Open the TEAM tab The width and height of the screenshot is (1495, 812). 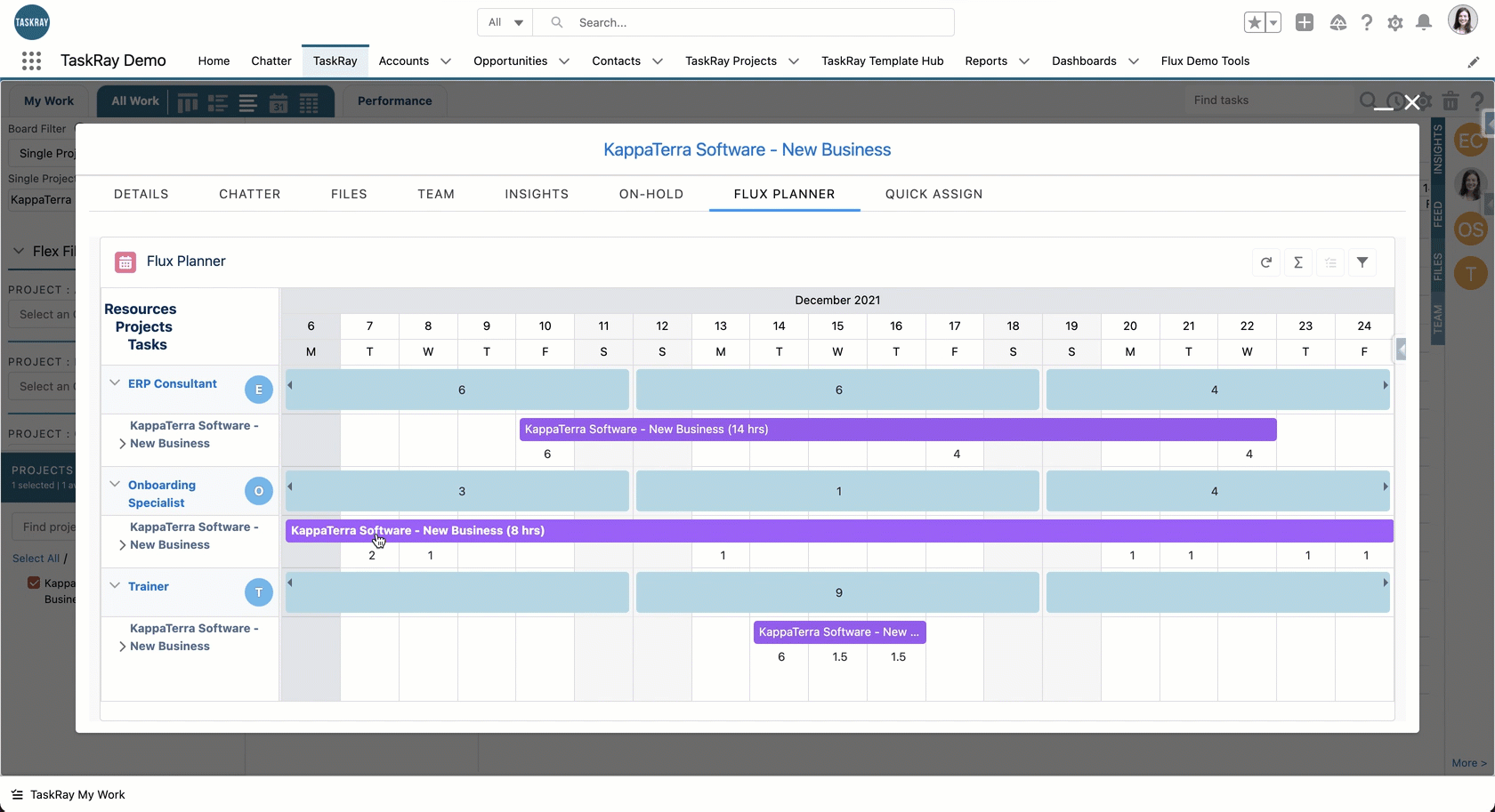[436, 194]
